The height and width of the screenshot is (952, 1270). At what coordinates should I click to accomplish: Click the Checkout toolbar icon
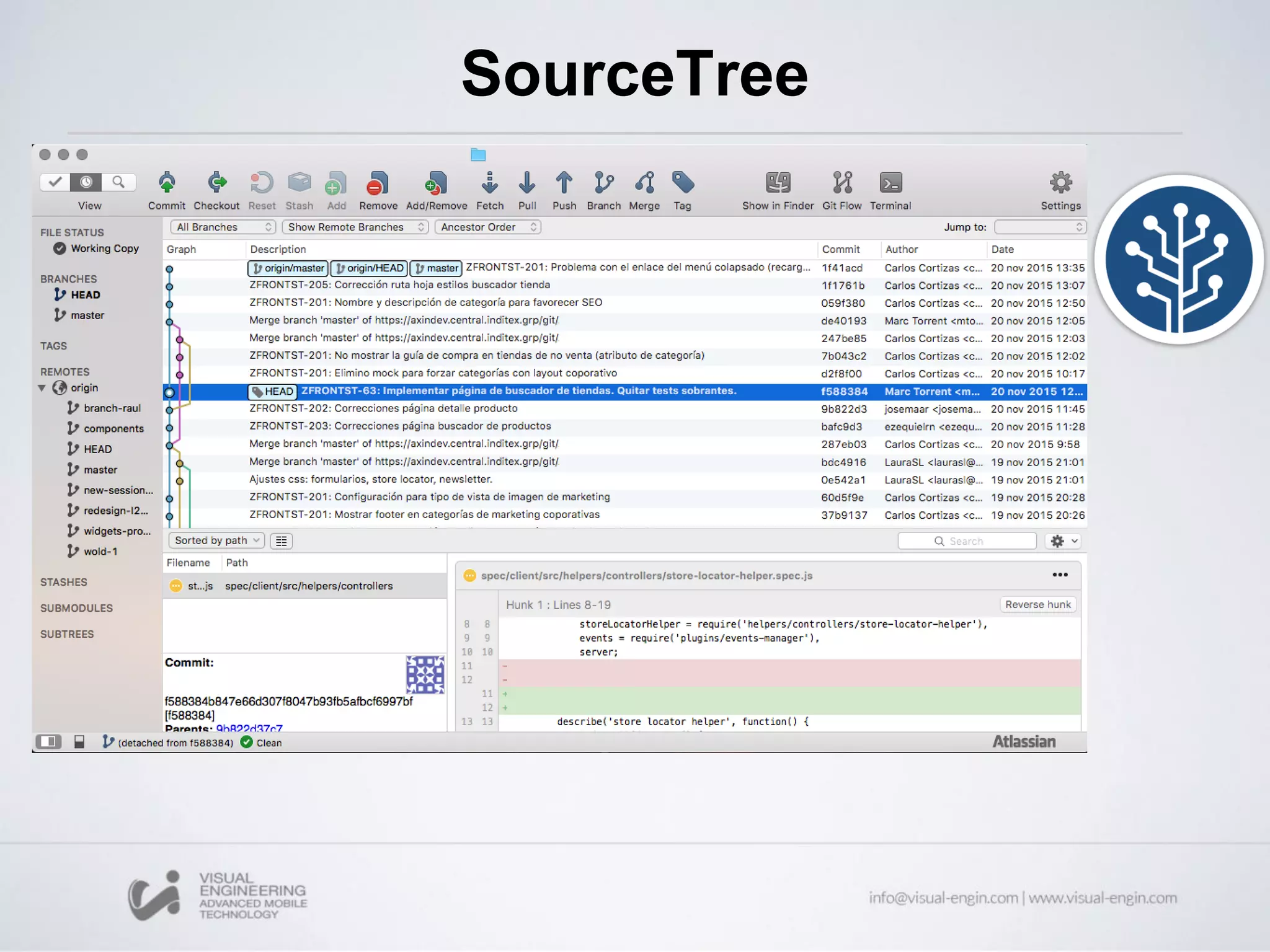[x=216, y=183]
